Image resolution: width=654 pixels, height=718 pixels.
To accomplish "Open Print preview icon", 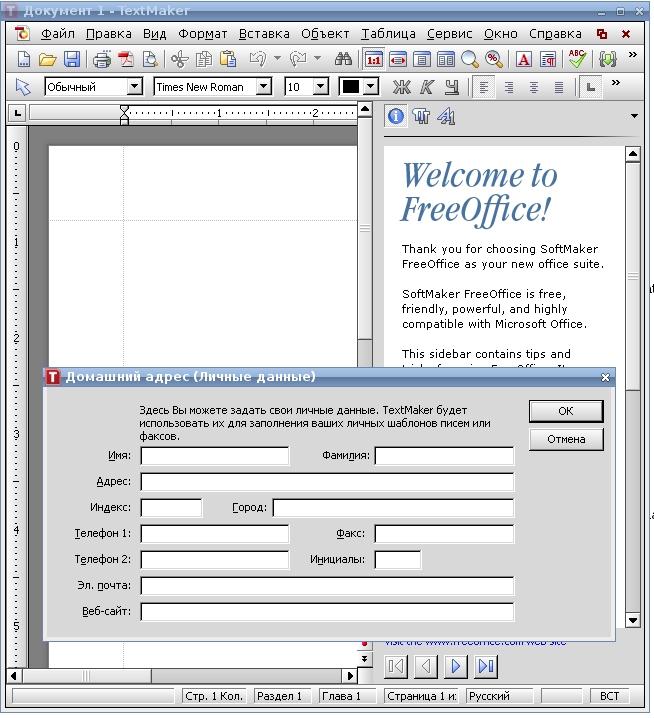I will (x=150, y=60).
